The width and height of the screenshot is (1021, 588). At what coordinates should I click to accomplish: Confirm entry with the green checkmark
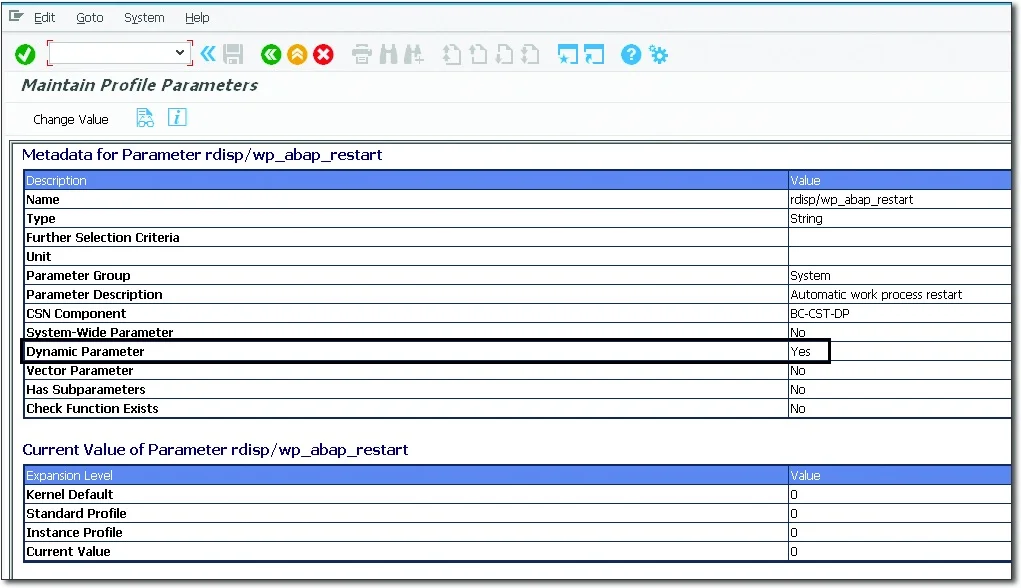pos(25,54)
